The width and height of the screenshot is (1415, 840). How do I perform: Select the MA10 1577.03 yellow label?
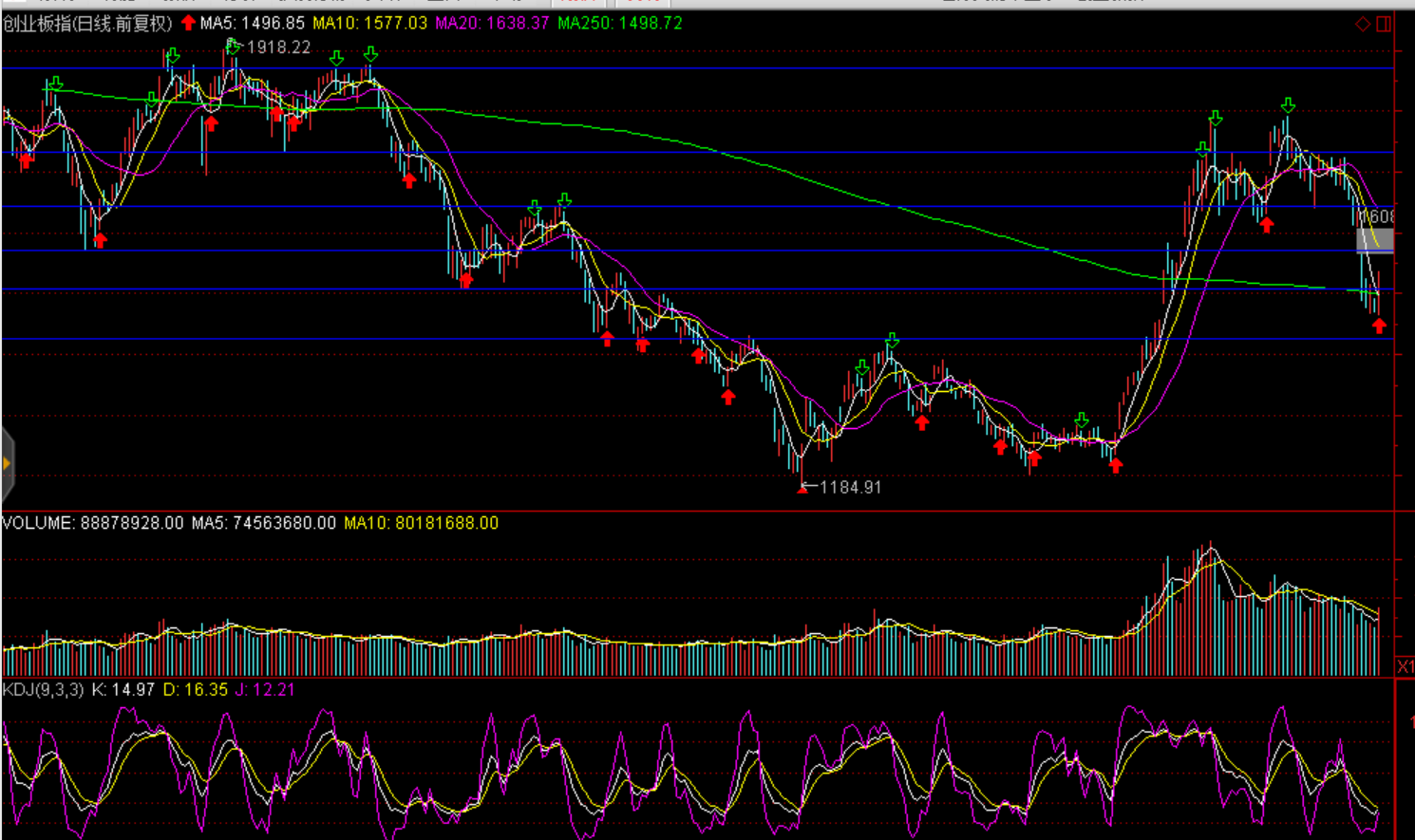click(369, 23)
